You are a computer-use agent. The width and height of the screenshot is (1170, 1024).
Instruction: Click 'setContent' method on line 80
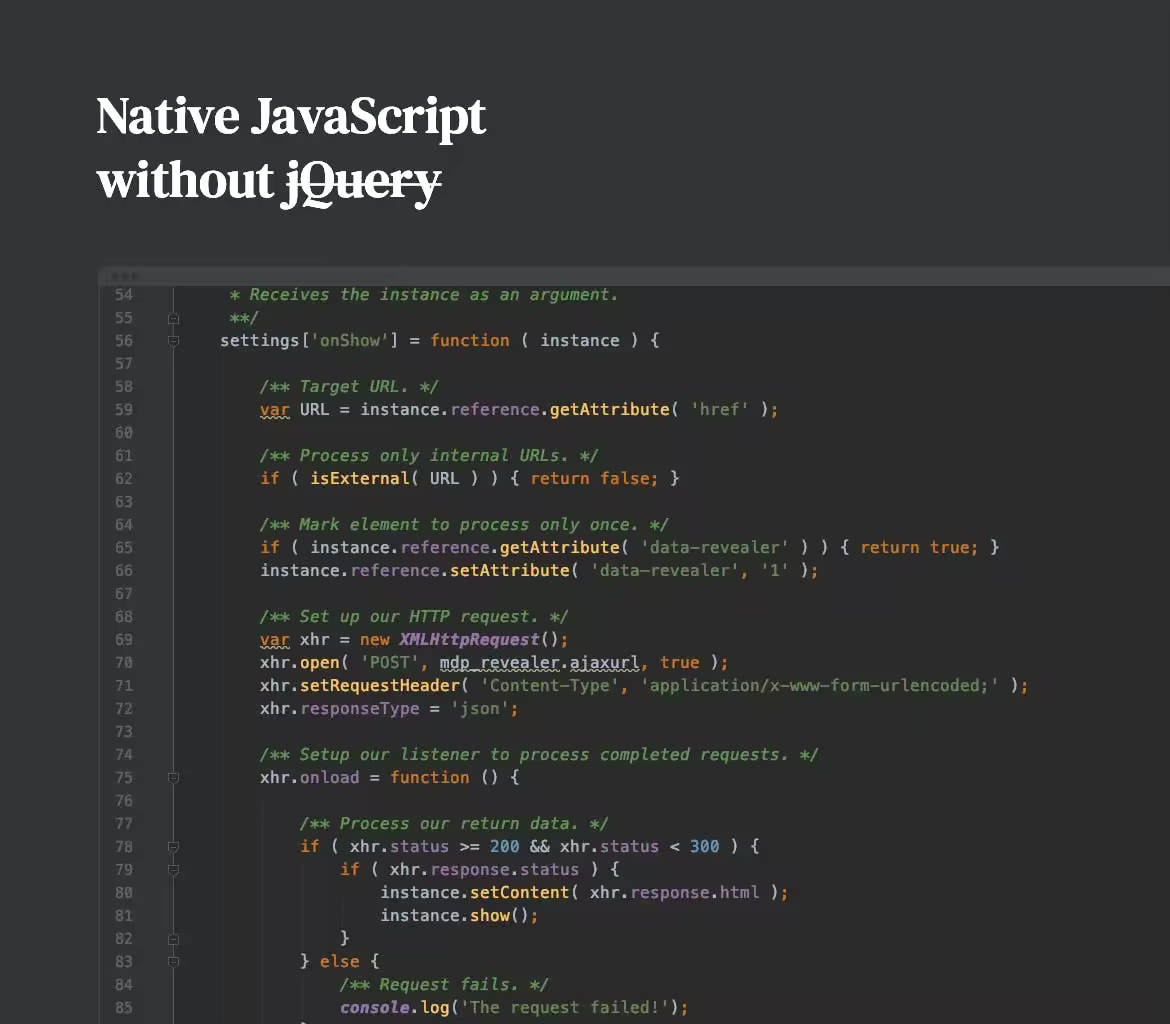point(519,893)
